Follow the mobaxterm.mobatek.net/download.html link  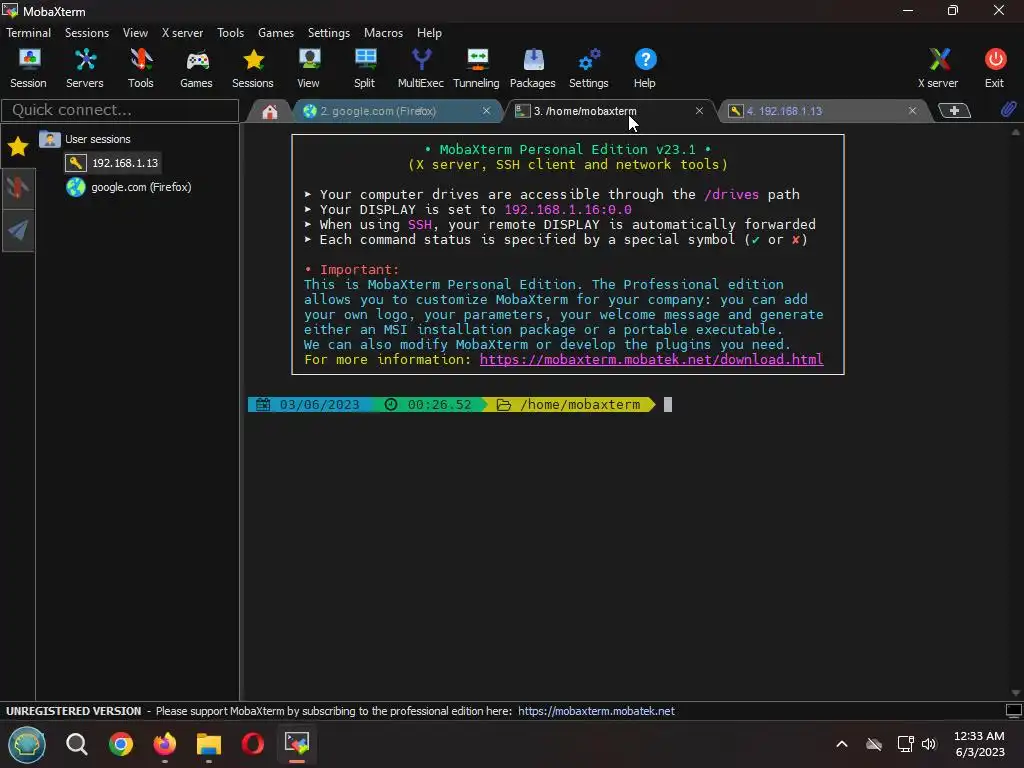pos(651,360)
